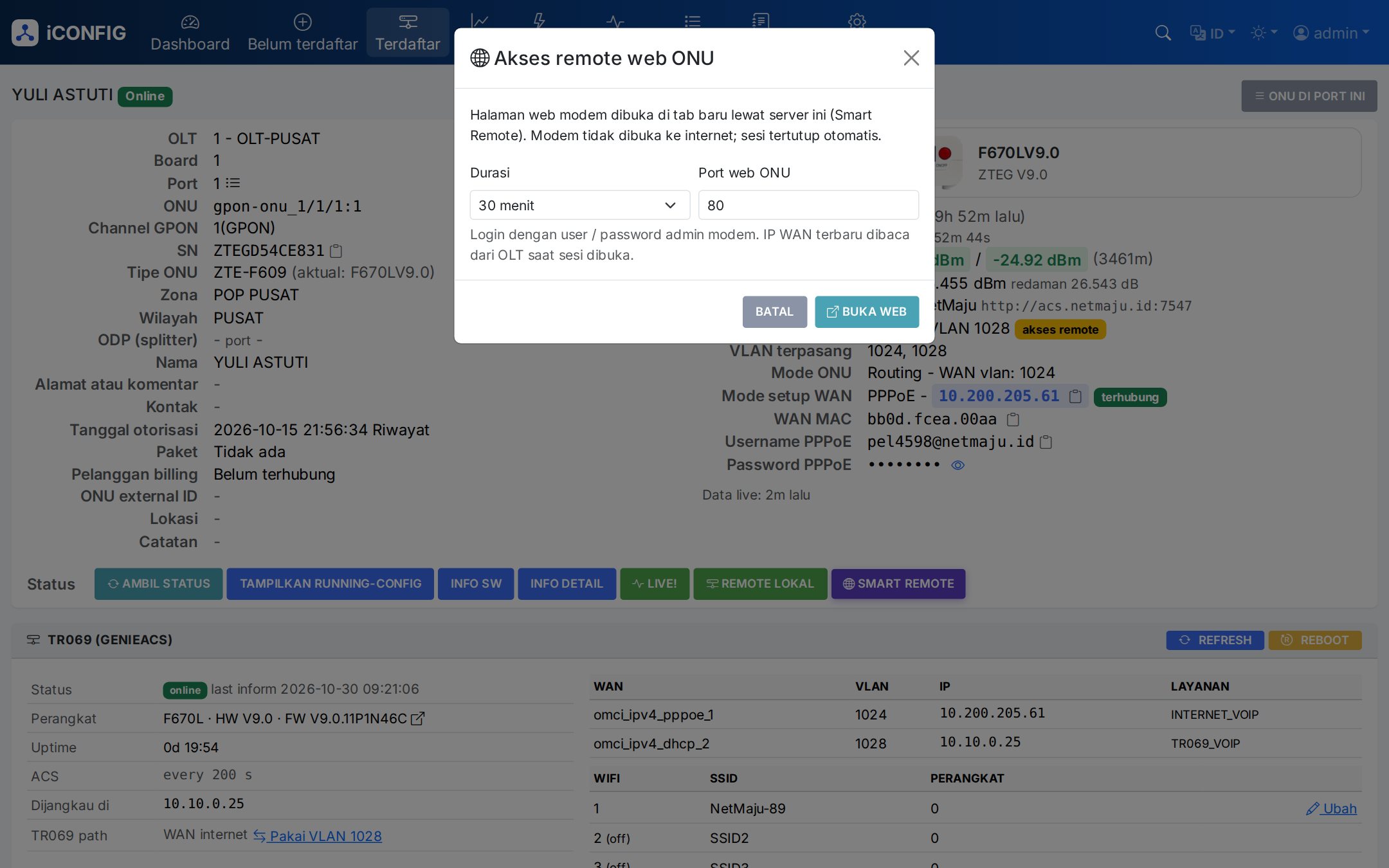This screenshot has width=1389, height=868.
Task: Open the admin user dropdown
Action: tap(1331, 33)
